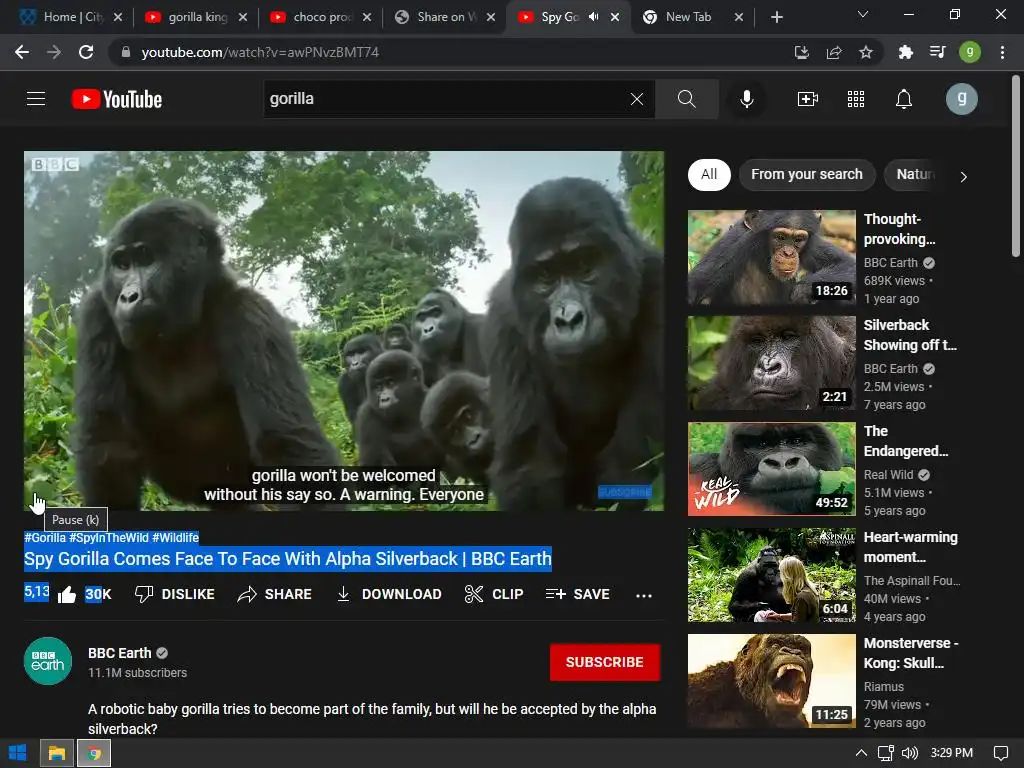Open volume control in system tray
Screen dimensions: 1024x768
(909, 753)
